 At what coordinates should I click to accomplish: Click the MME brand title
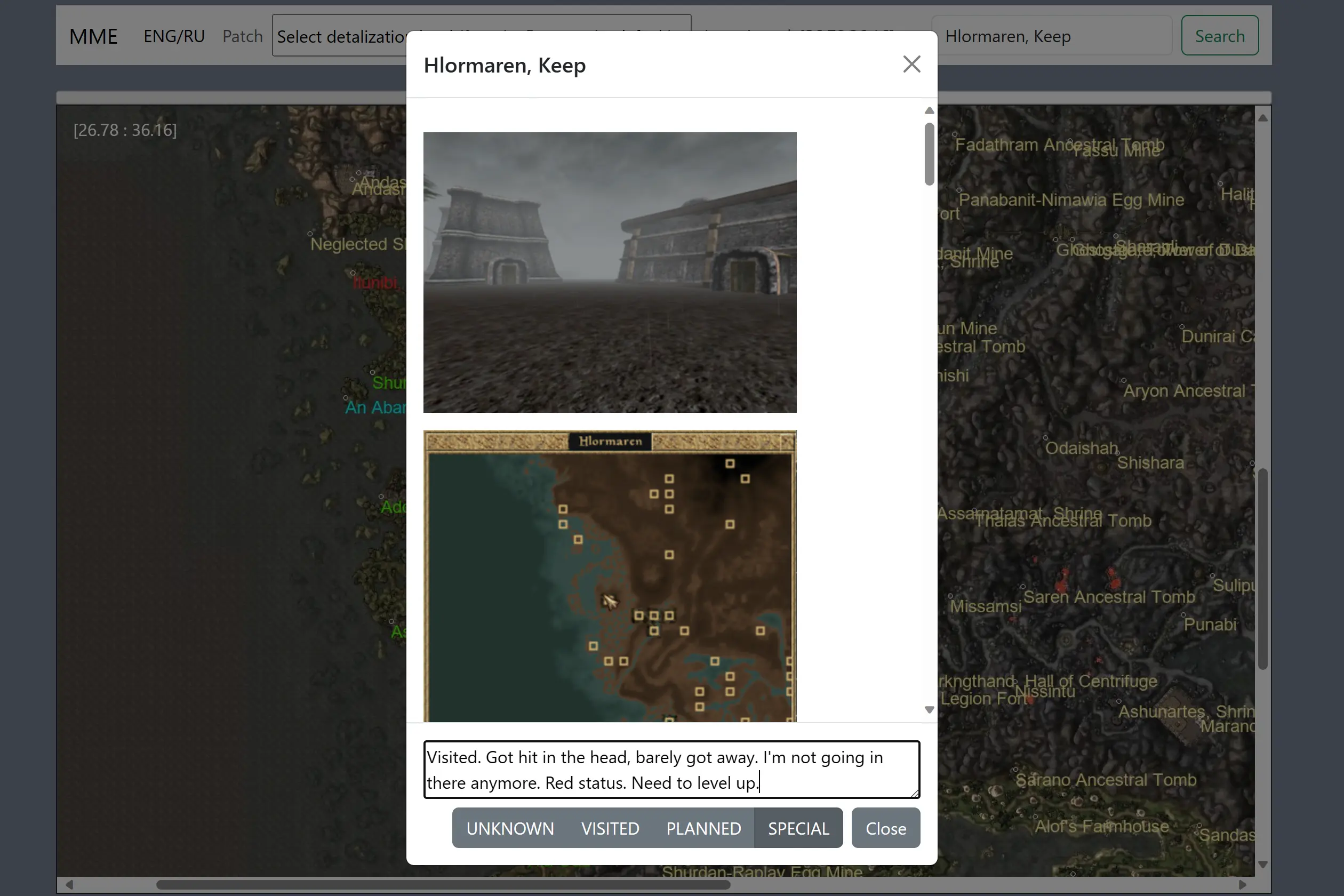(x=93, y=36)
